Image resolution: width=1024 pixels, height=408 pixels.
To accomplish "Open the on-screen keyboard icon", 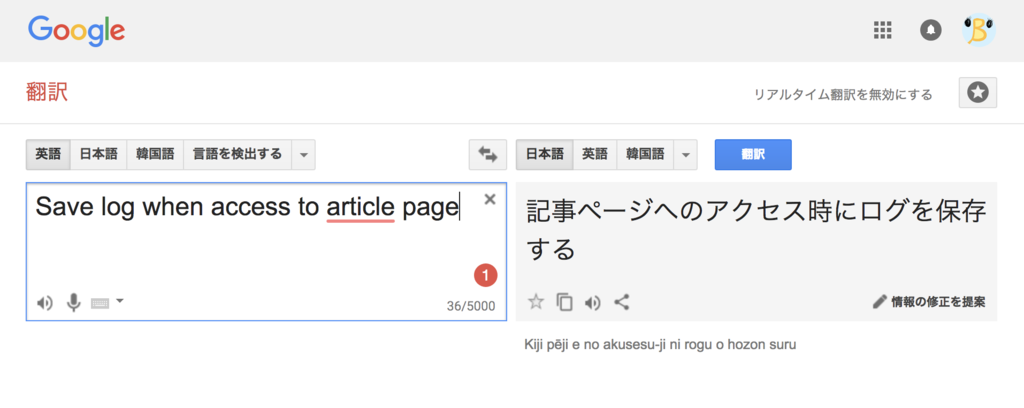I will 99,303.
